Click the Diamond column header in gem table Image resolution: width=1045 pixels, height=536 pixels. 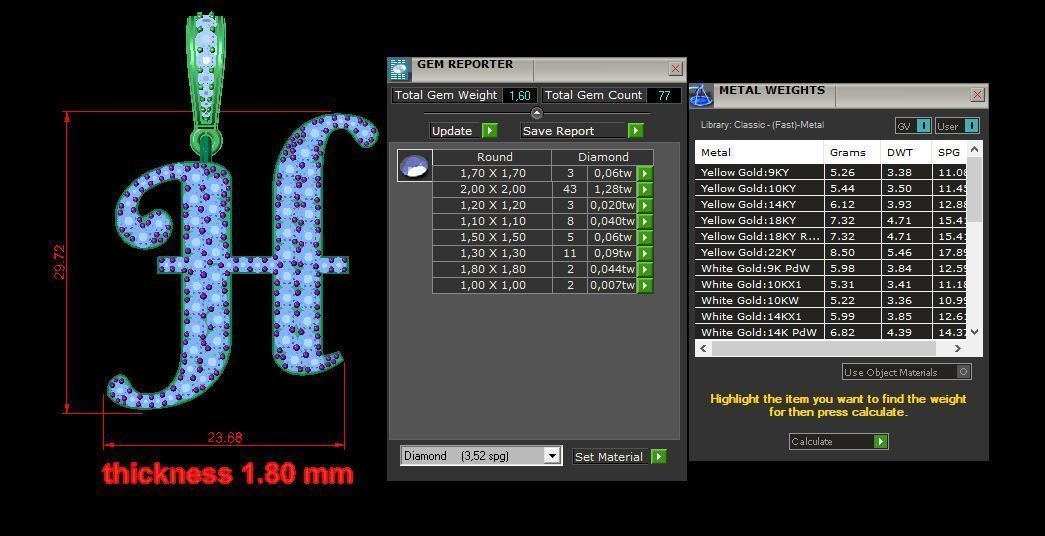(602, 157)
